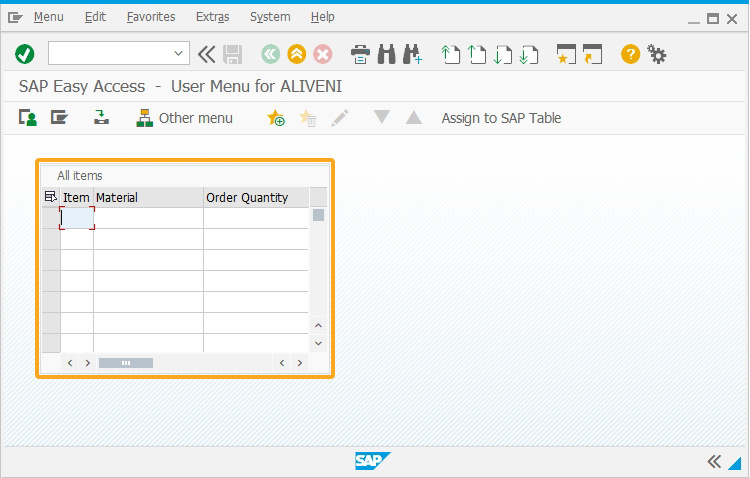Click the blue triangle in status bar
Viewport: 750px width, 478px height.
pyautogui.click(x=735, y=463)
